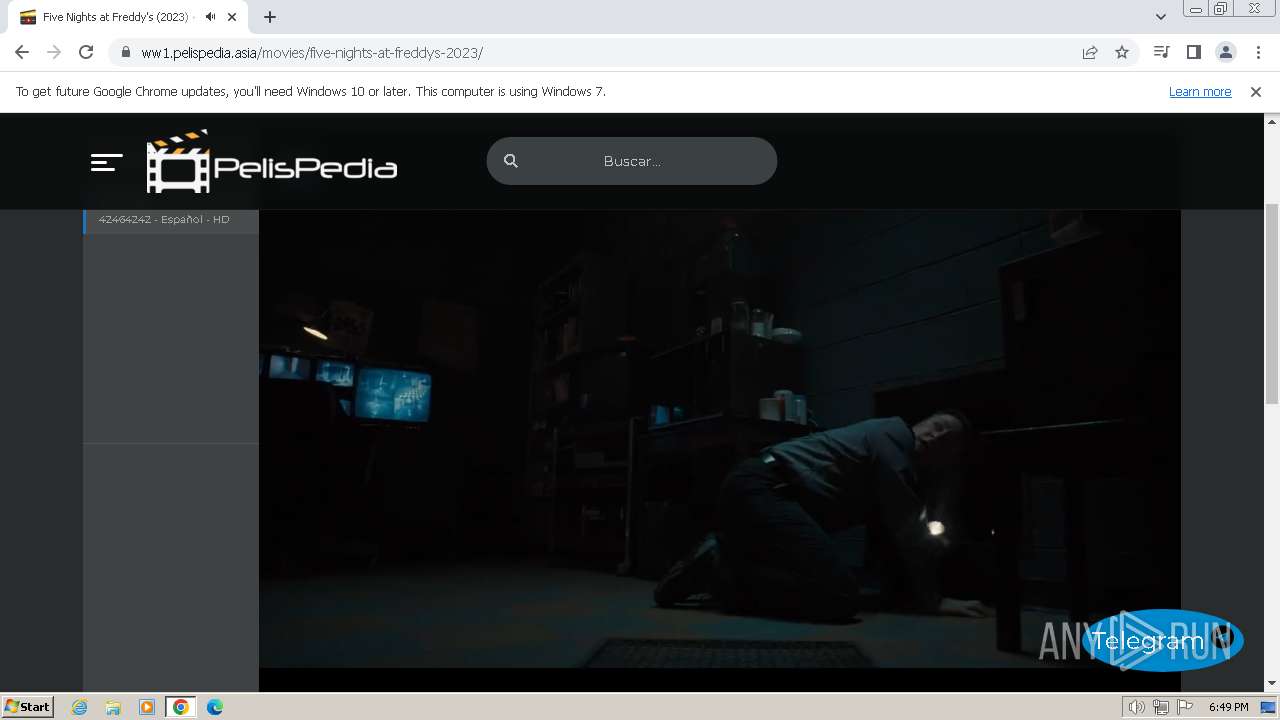
Task: Toggle Chrome side panel
Action: click(x=1193, y=52)
